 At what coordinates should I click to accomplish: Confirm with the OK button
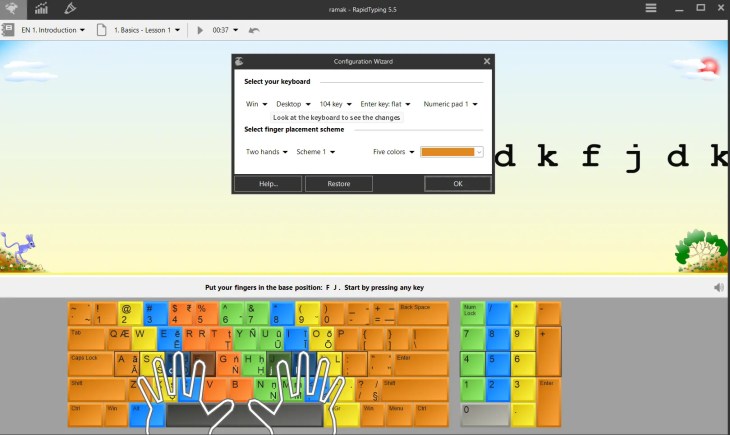click(458, 184)
